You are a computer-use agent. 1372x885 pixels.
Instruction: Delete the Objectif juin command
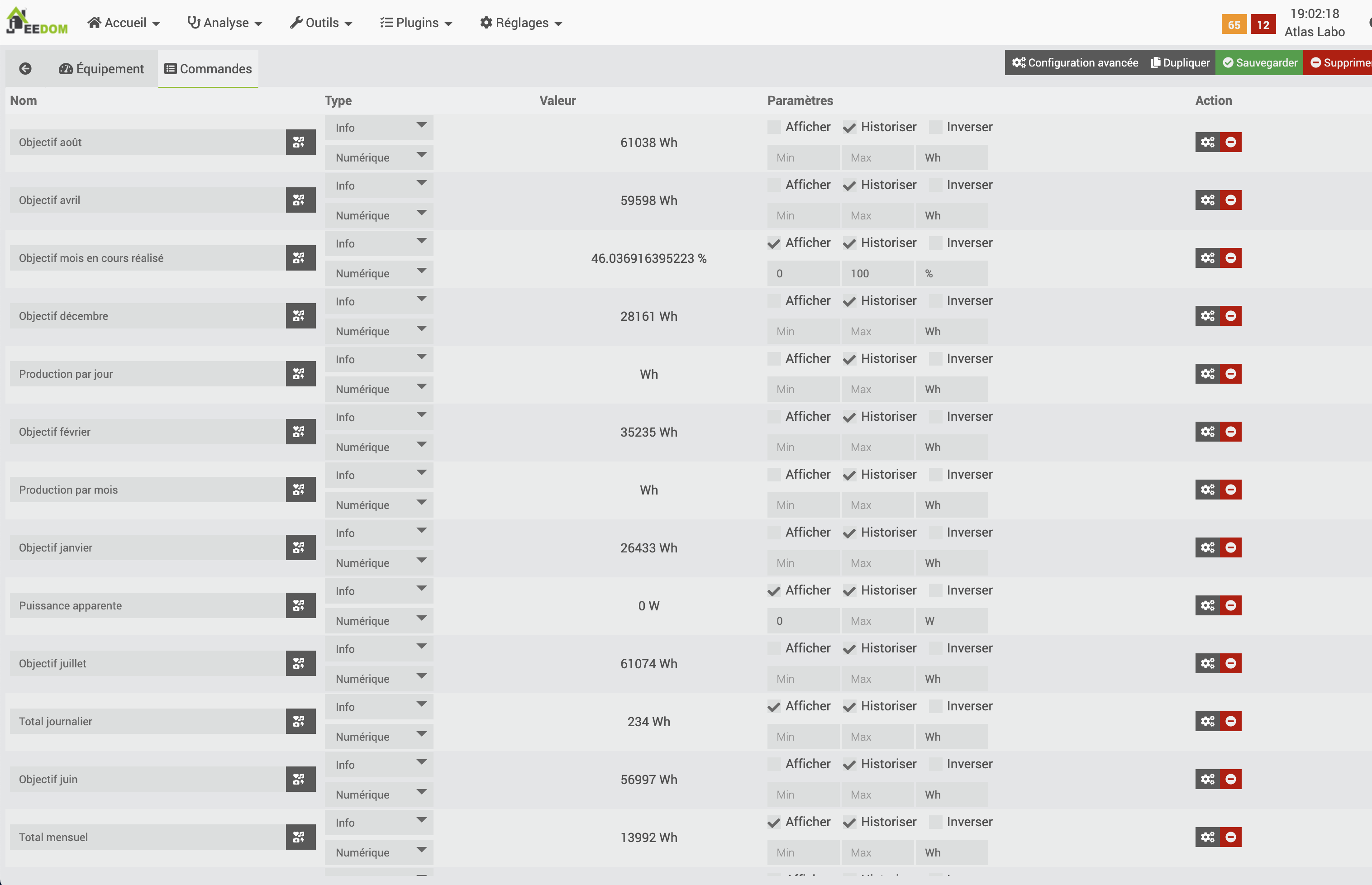(1231, 779)
